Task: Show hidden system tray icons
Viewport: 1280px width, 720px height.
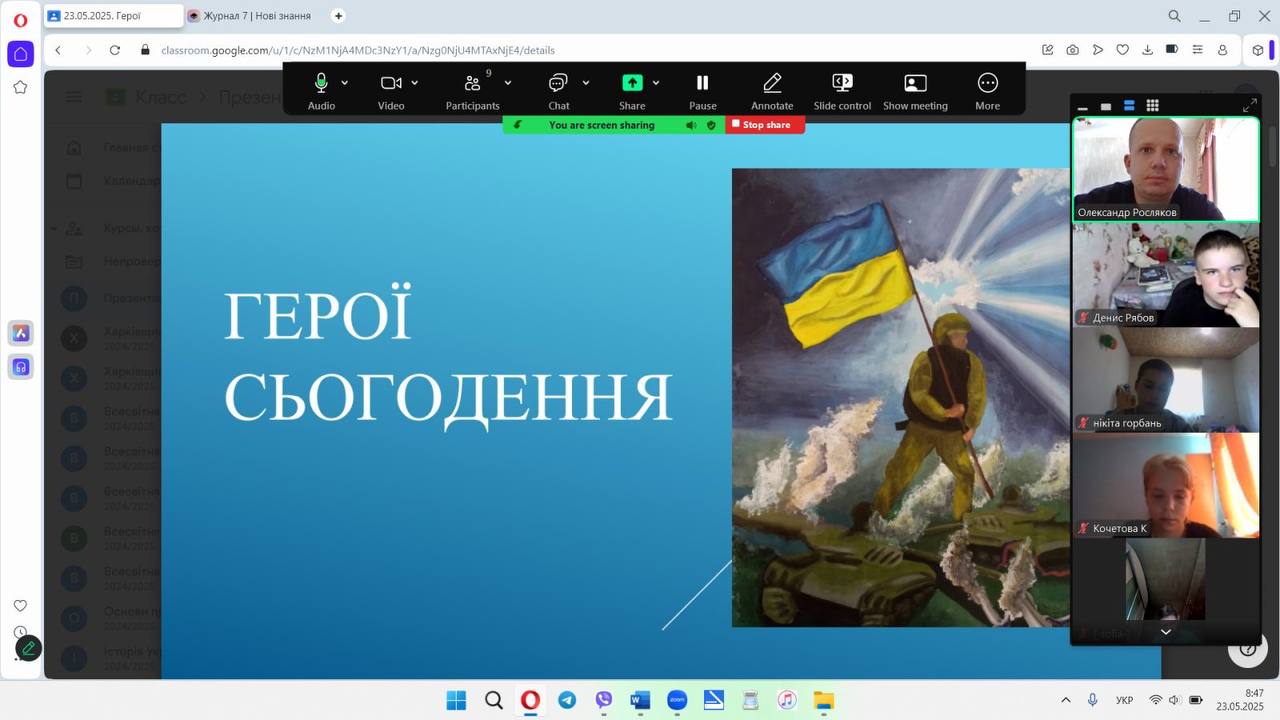Action: pyautogui.click(x=1065, y=700)
